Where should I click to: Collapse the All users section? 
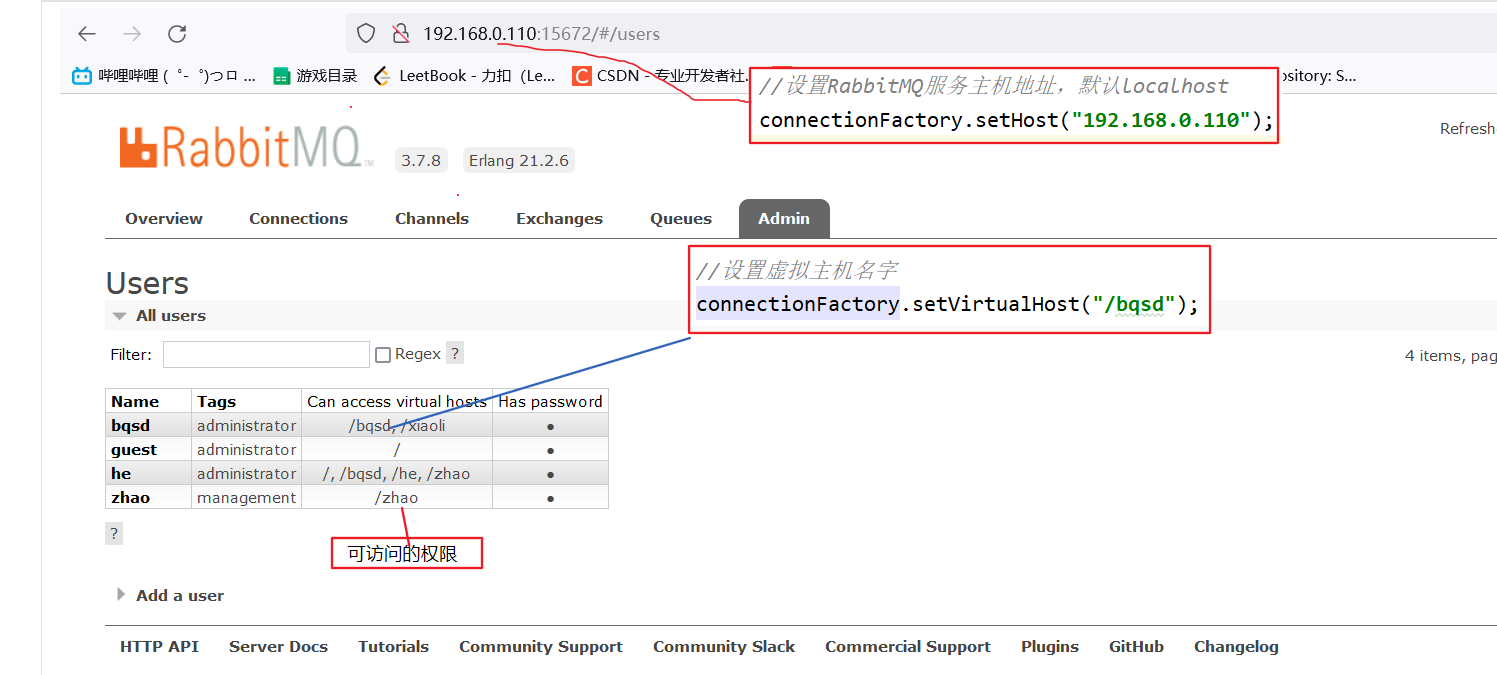pyautogui.click(x=160, y=316)
